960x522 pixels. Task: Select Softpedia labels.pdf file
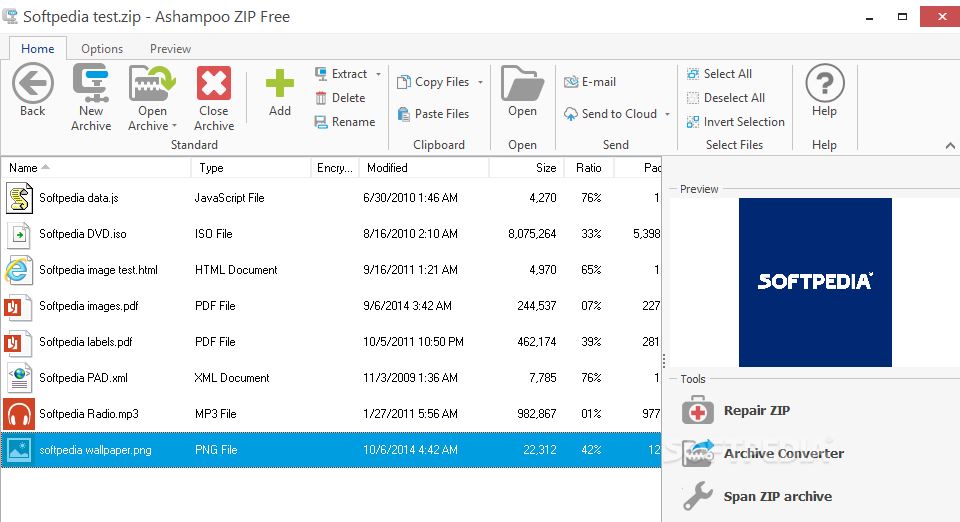point(331,342)
